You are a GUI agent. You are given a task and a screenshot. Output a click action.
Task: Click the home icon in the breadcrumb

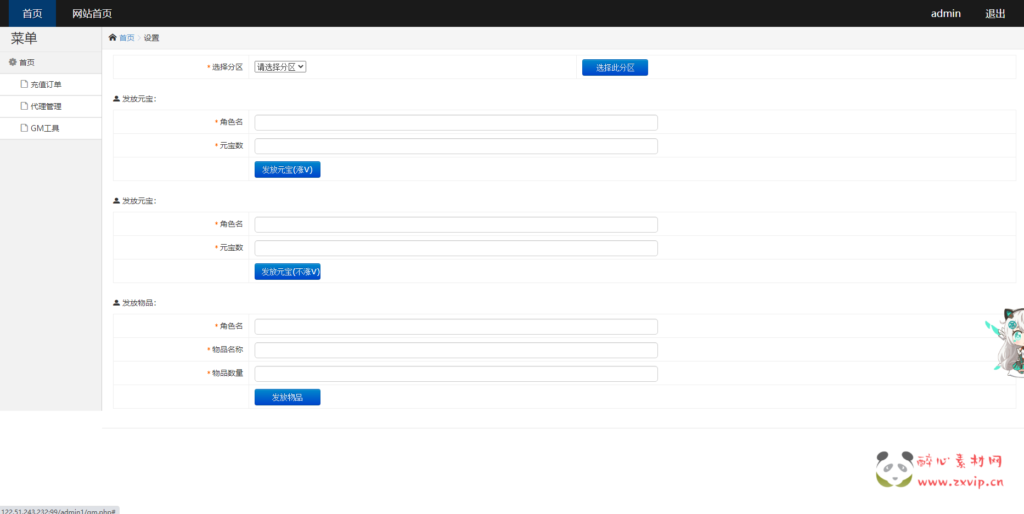113,38
